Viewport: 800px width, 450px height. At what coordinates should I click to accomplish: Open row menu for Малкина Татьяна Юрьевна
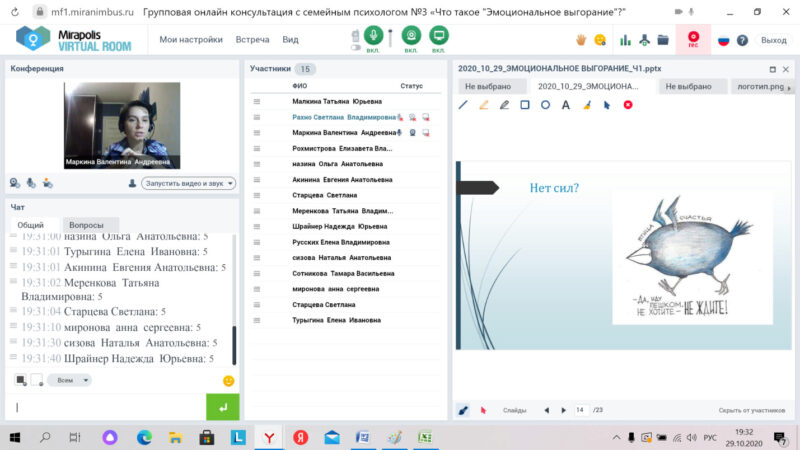[257, 102]
